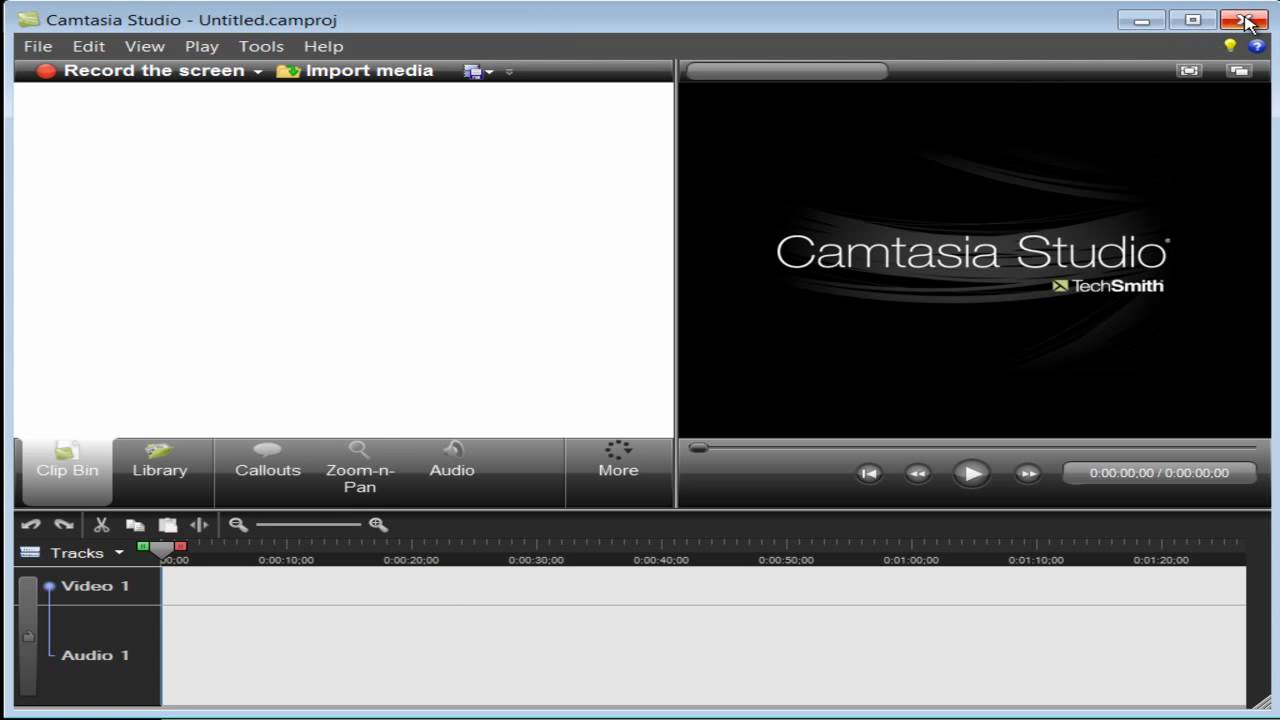The image size is (1280, 720).
Task: Click the timeline zoom slider track
Action: pos(308,524)
